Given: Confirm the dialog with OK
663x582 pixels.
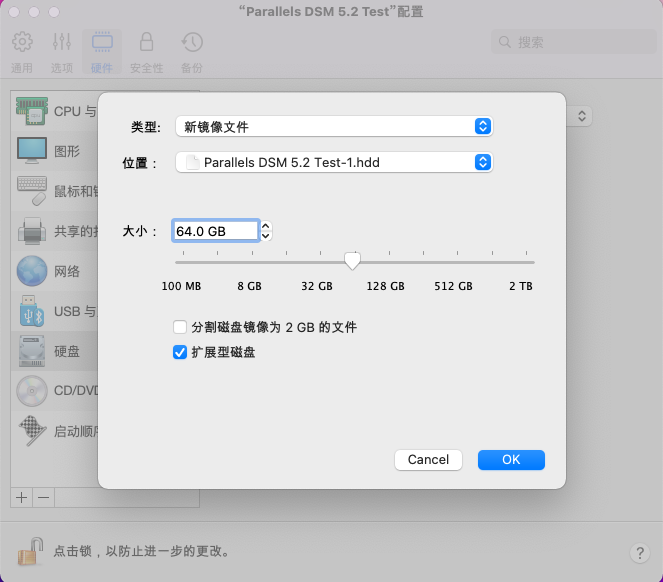Looking at the screenshot, I should coord(511,460).
